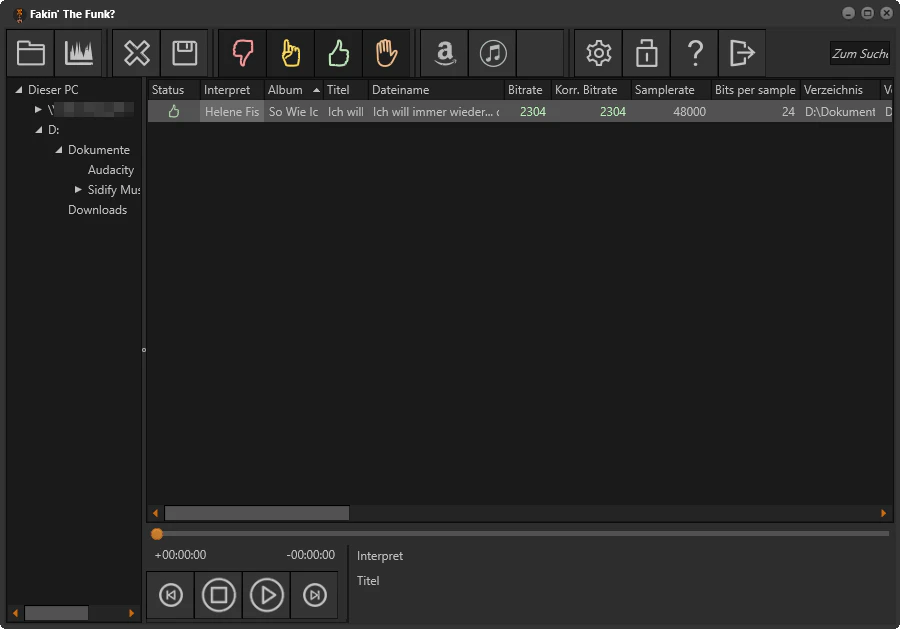The image size is (900, 629).
Task: Collapse the Dieser PC tree node
Action: point(18,90)
